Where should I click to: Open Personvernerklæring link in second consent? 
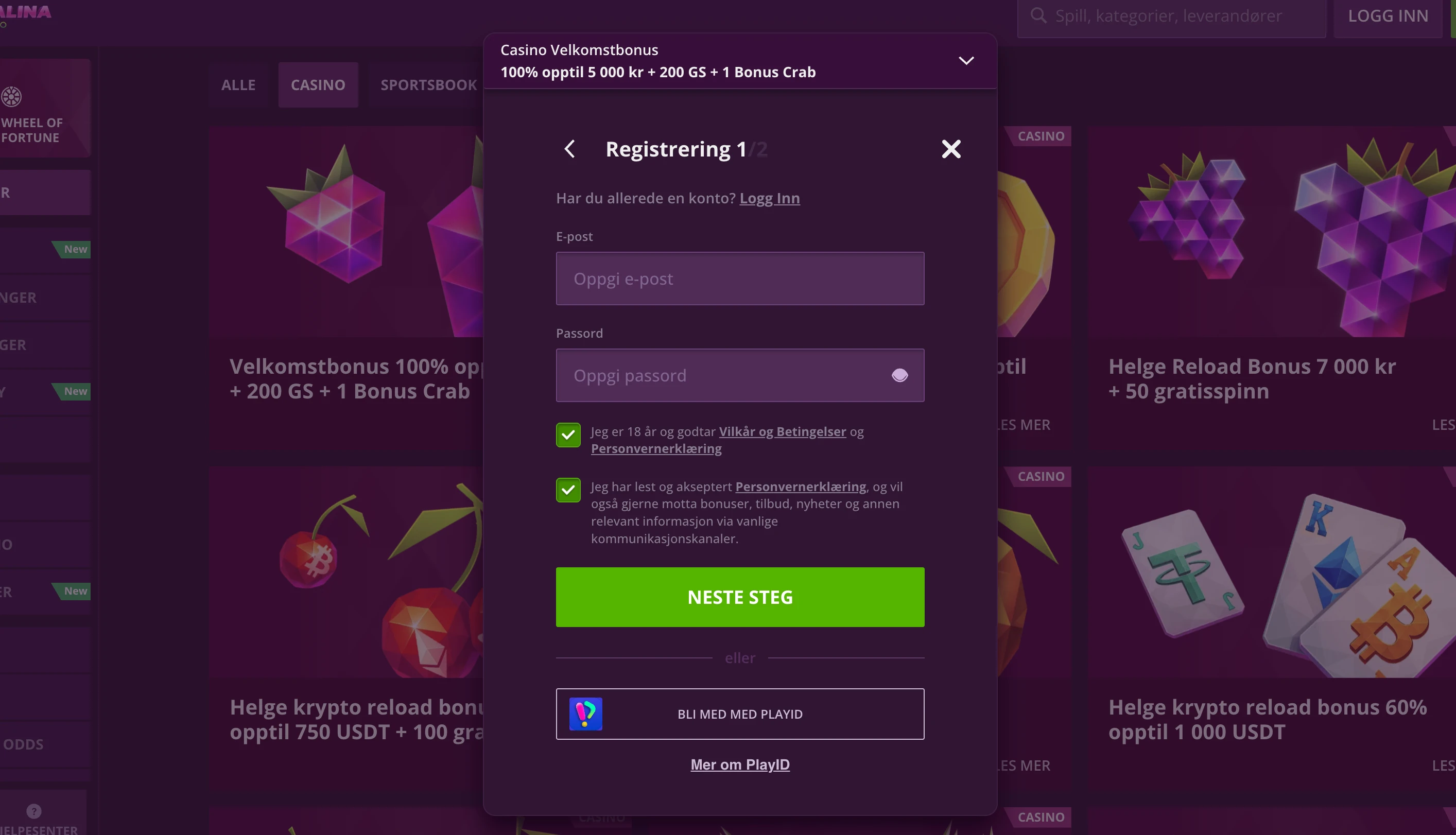pyautogui.click(x=801, y=486)
